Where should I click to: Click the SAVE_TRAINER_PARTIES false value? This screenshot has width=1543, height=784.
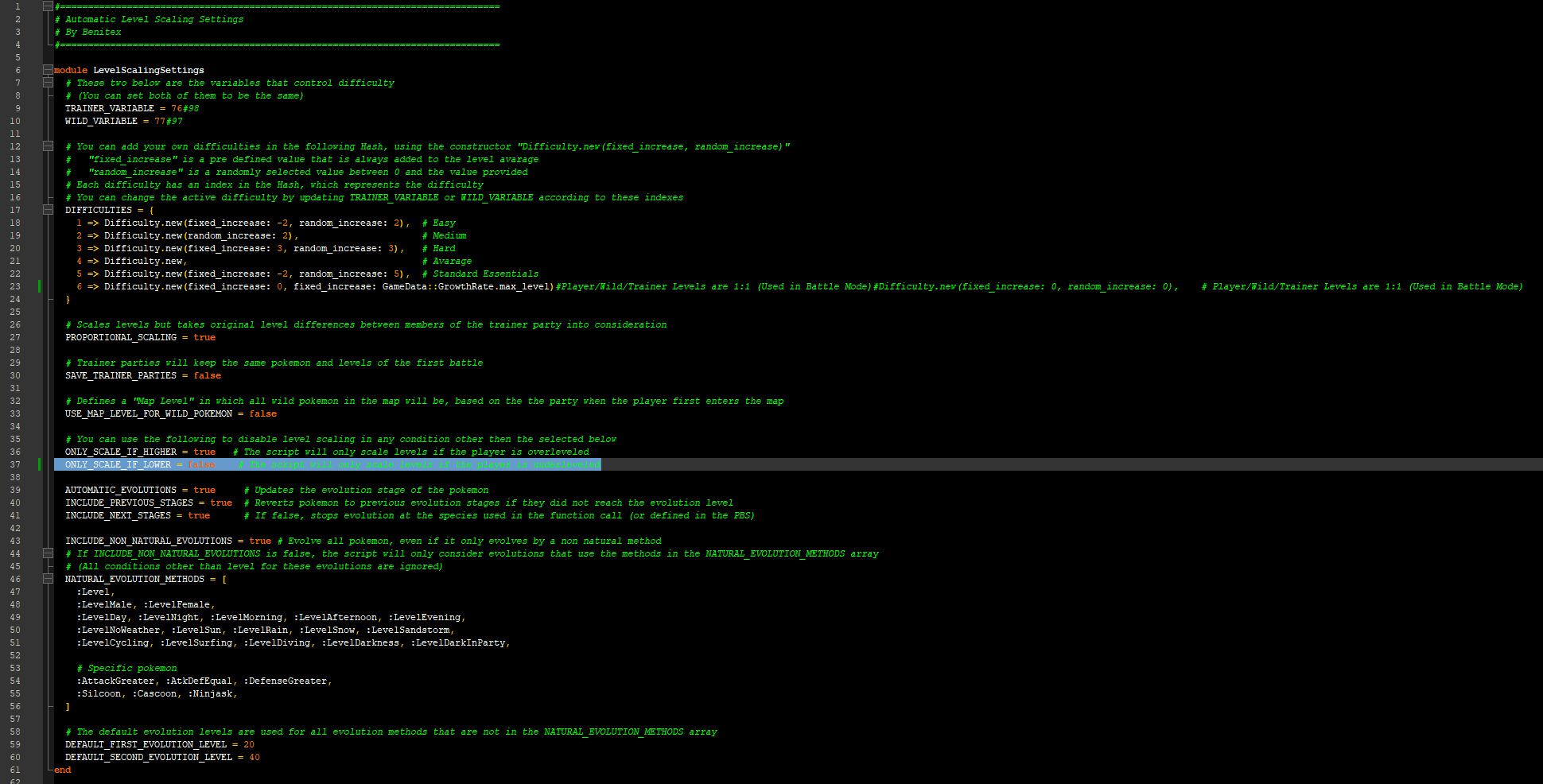(208, 375)
